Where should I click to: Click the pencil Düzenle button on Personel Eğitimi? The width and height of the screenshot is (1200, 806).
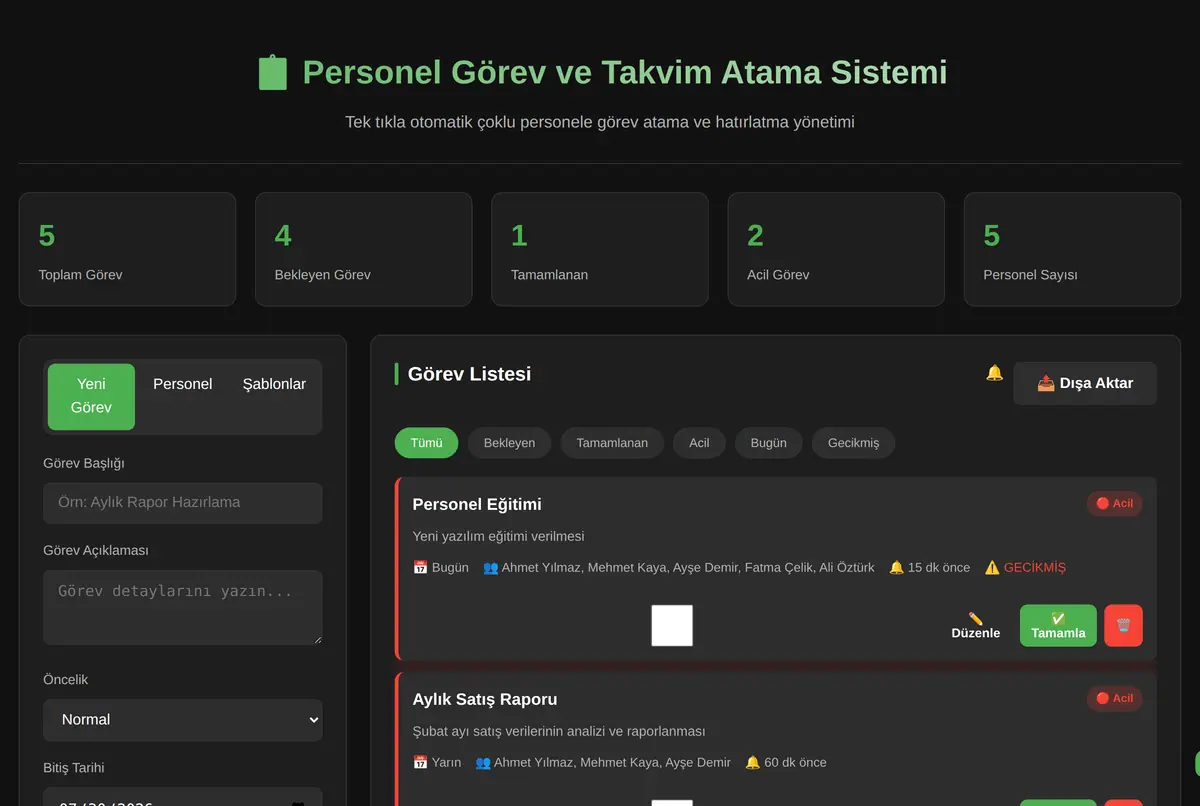[x=976, y=625]
